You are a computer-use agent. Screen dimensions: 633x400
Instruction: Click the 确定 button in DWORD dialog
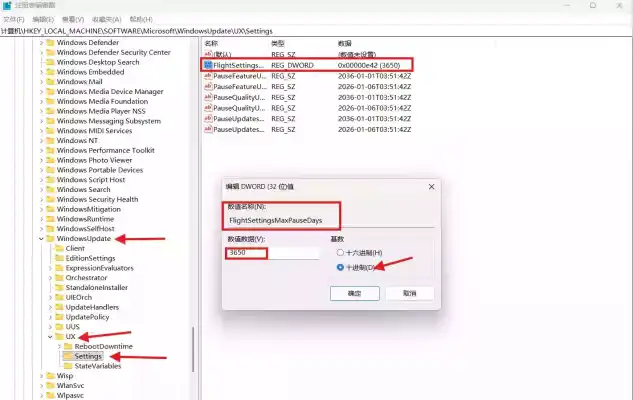click(354, 293)
